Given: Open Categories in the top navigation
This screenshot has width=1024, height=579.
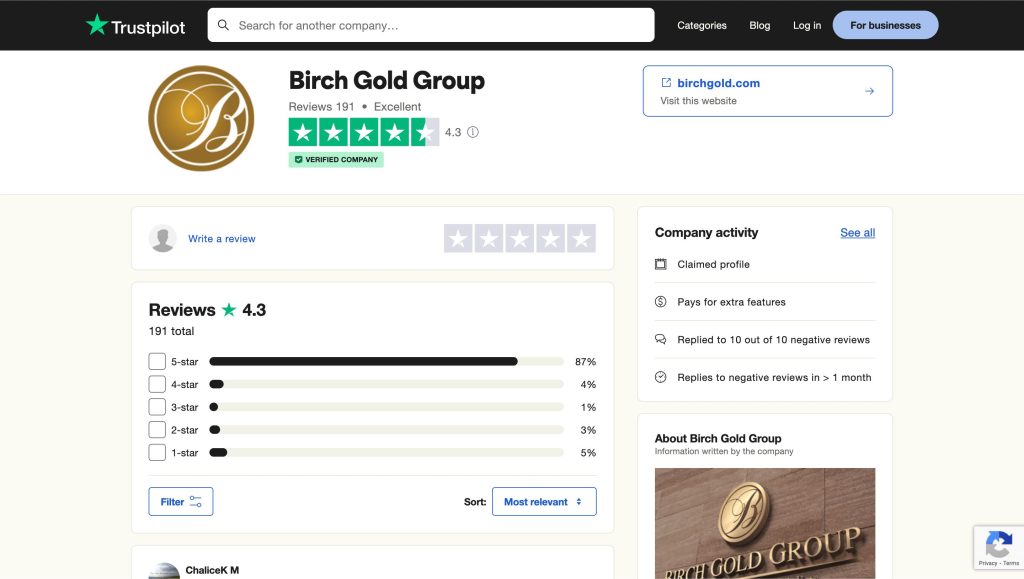Looking at the screenshot, I should coord(702,25).
